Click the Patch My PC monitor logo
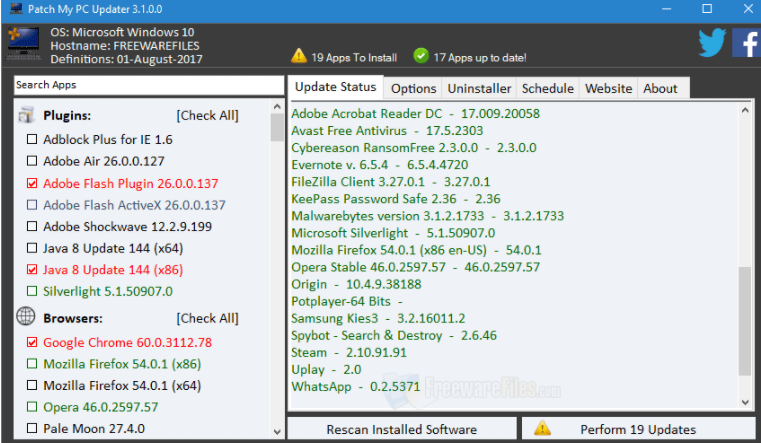 [x=23, y=44]
